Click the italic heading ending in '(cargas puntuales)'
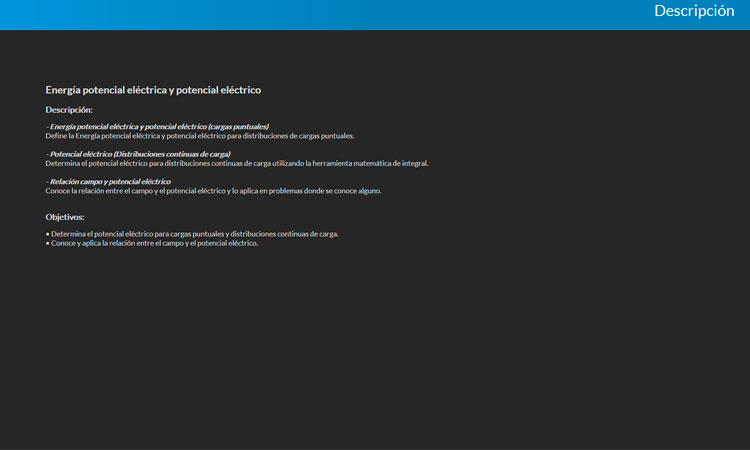The height and width of the screenshot is (450, 750). point(158,127)
